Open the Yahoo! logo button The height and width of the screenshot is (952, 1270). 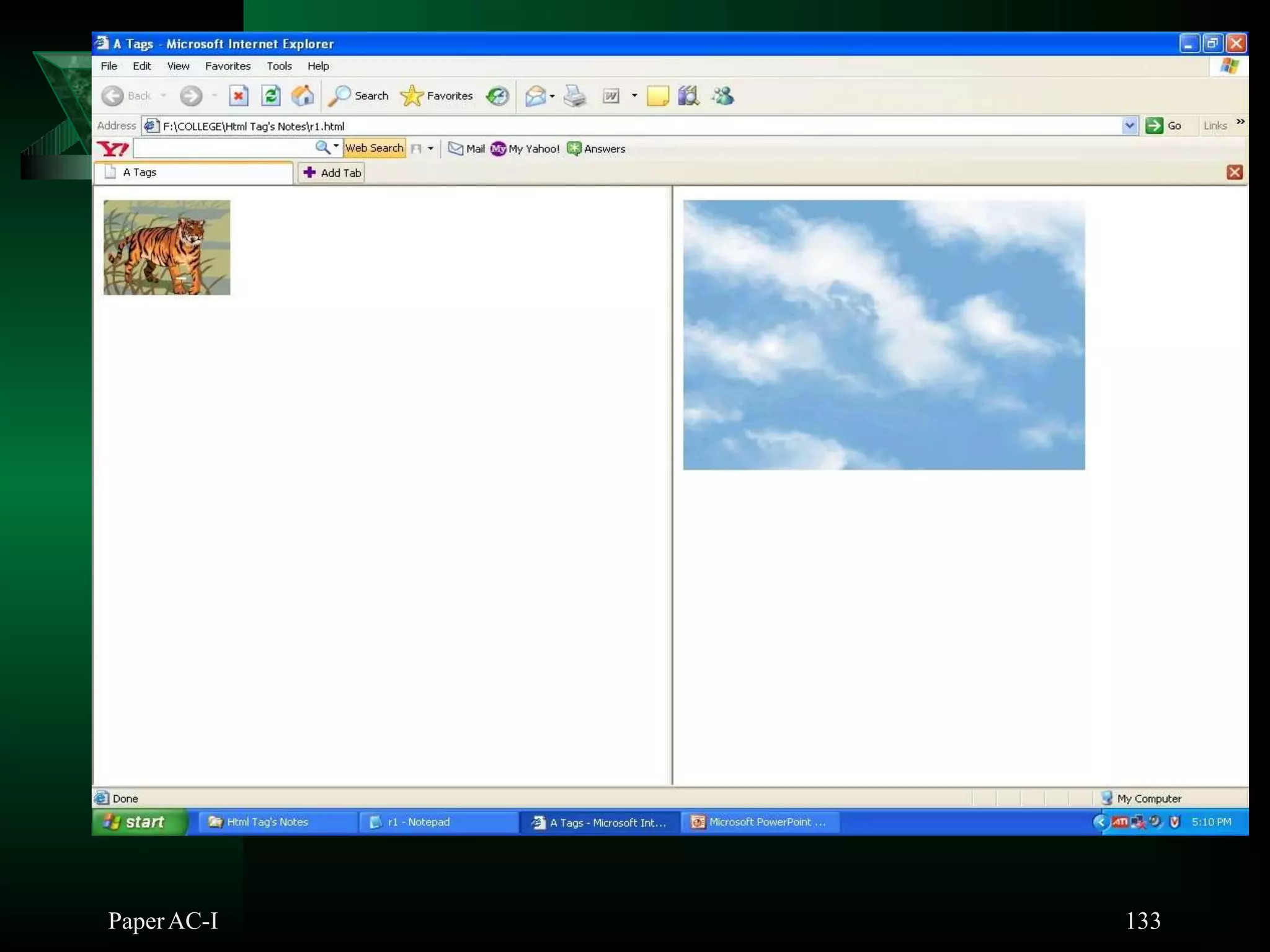tap(113, 149)
